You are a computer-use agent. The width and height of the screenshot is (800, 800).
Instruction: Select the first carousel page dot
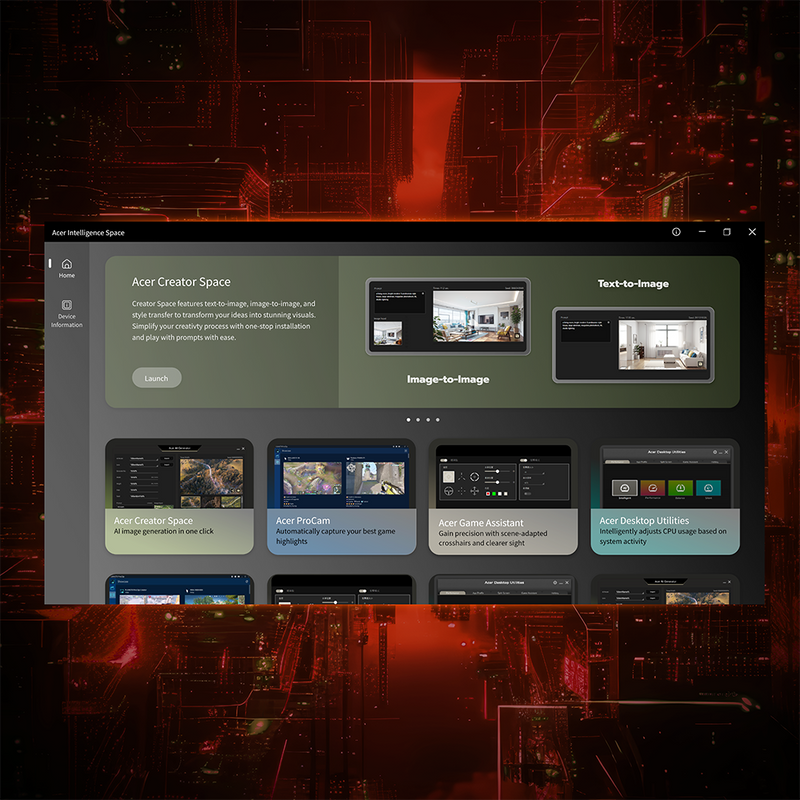click(x=408, y=420)
